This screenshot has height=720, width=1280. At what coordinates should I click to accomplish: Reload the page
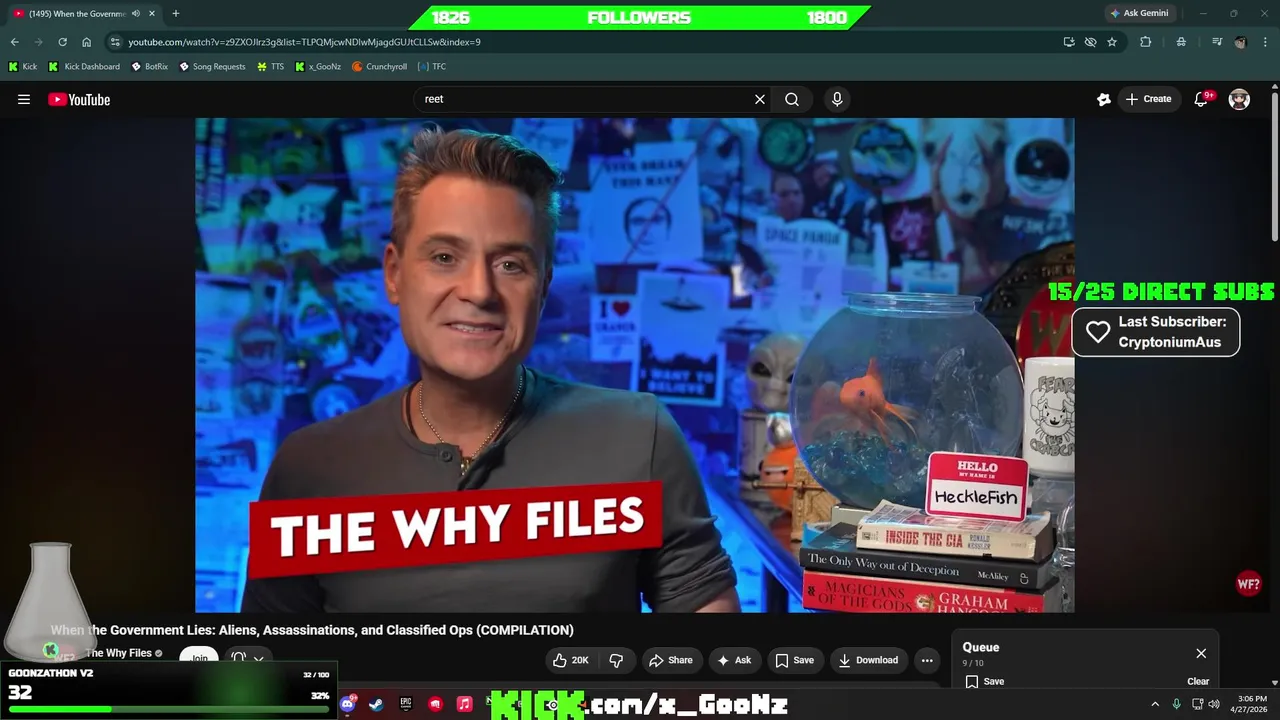[x=62, y=42]
